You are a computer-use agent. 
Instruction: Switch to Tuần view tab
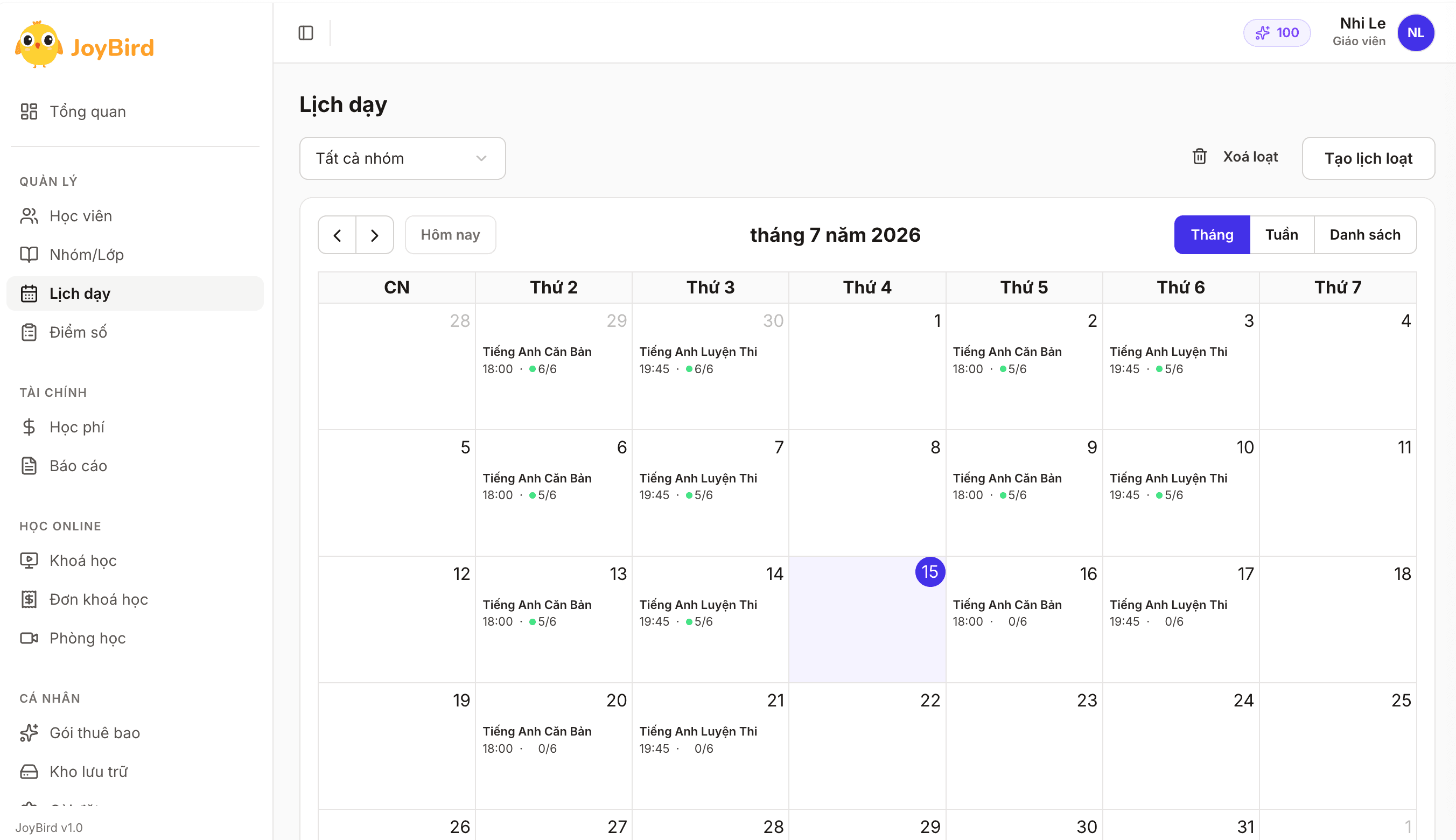[1282, 235]
